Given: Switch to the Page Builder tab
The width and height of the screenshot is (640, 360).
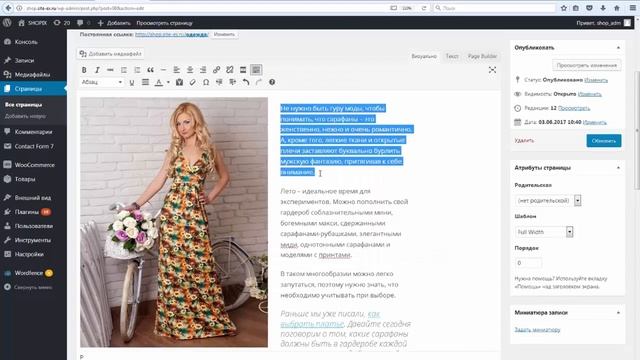Looking at the screenshot, I should coord(482,56).
